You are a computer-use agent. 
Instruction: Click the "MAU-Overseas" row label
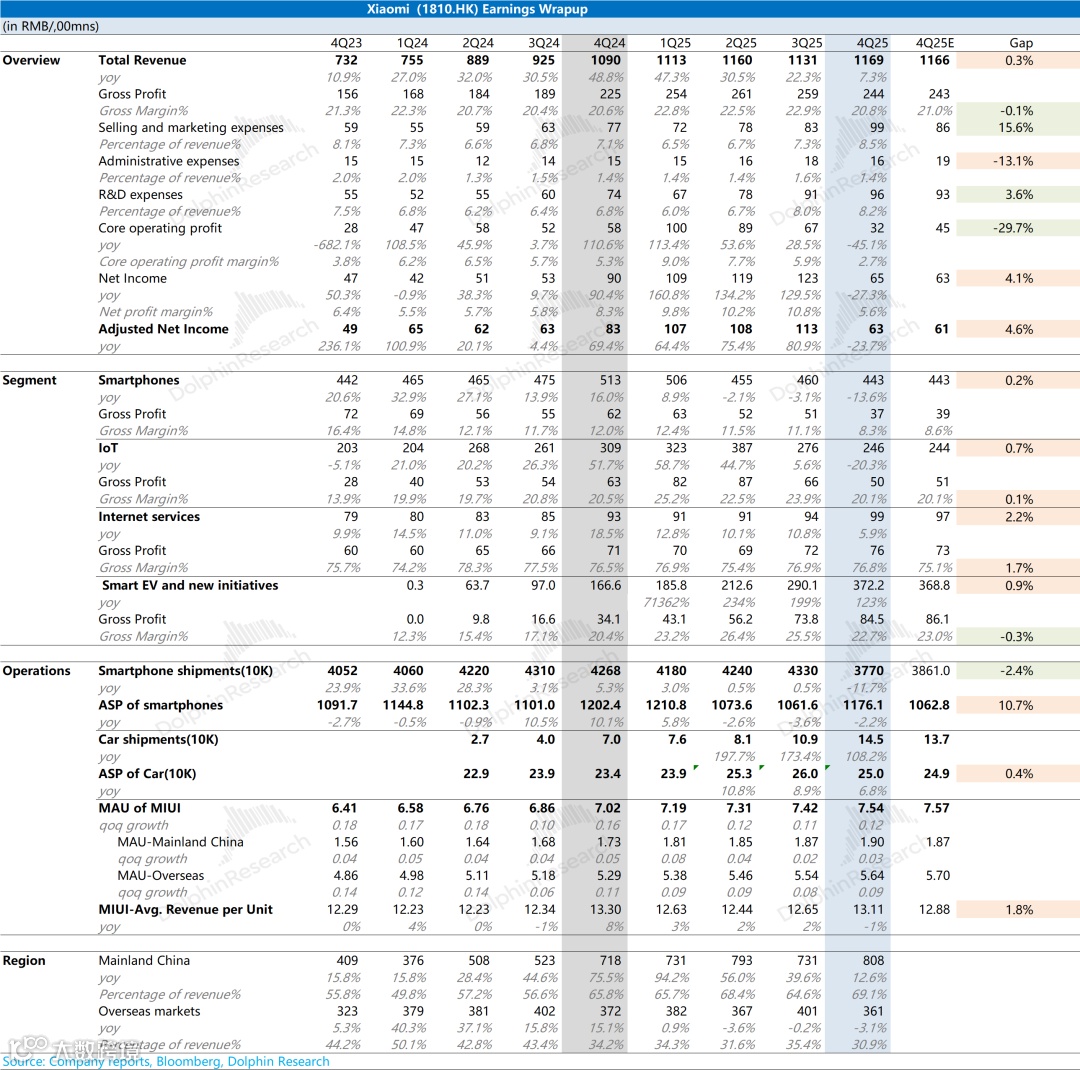coord(160,876)
